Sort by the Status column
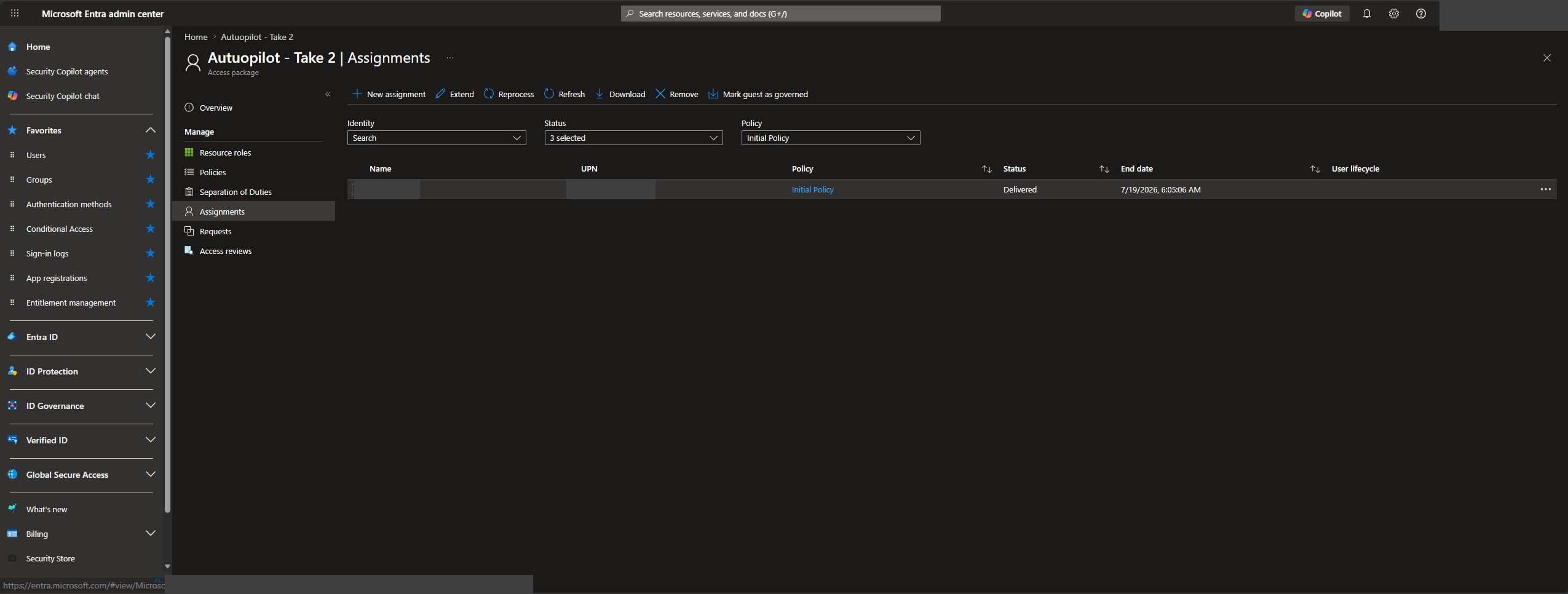The width and height of the screenshot is (1568, 594). [1104, 169]
